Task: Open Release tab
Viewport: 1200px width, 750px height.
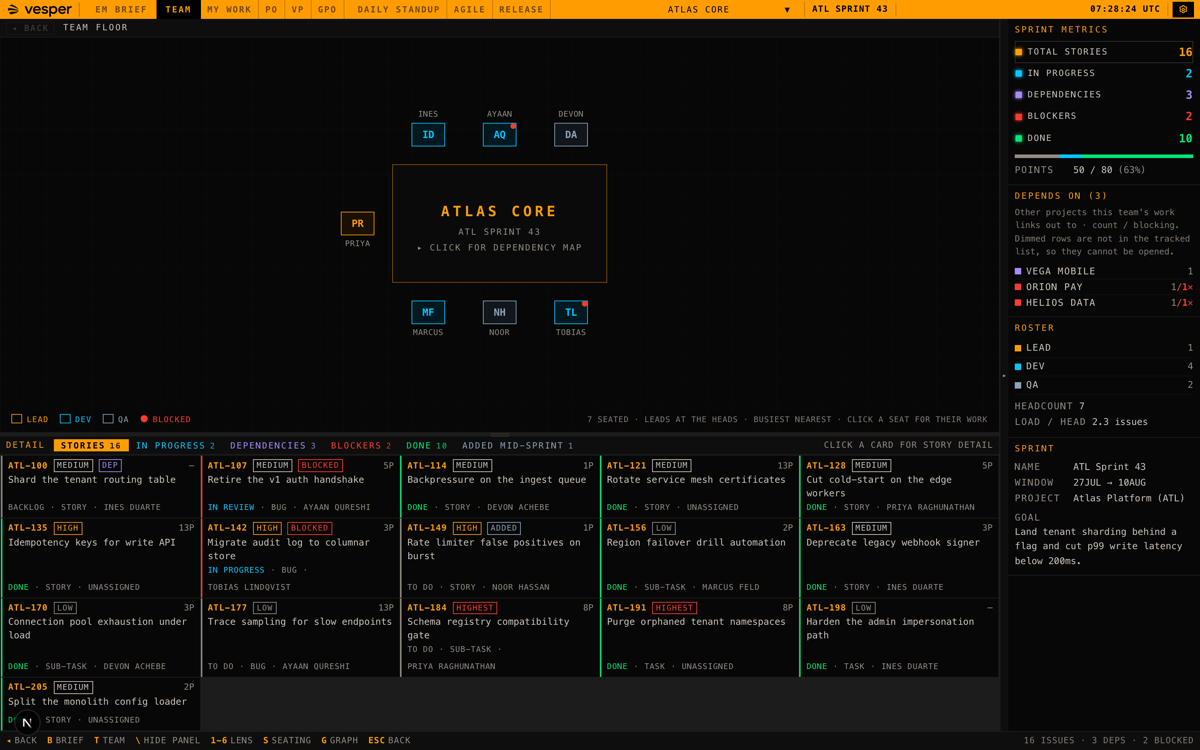Action: 521,9
